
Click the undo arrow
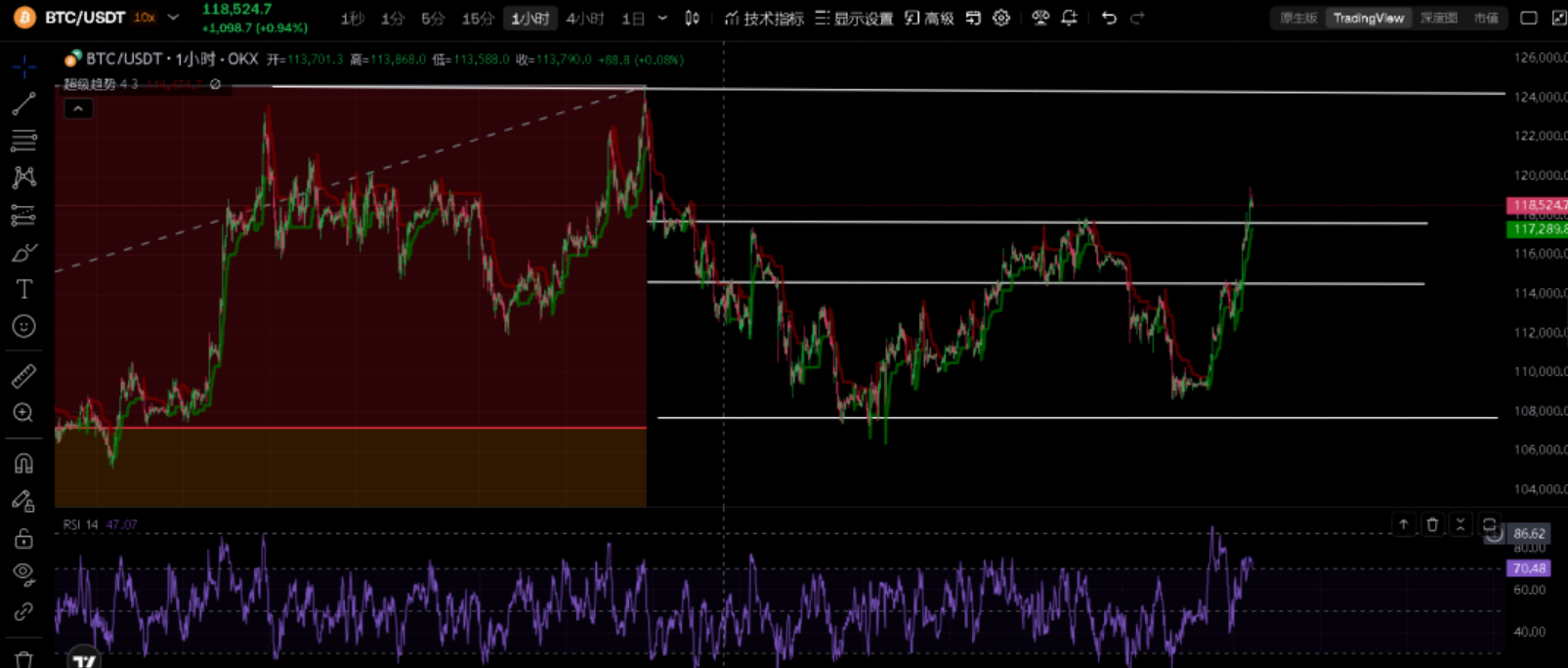coord(1109,18)
